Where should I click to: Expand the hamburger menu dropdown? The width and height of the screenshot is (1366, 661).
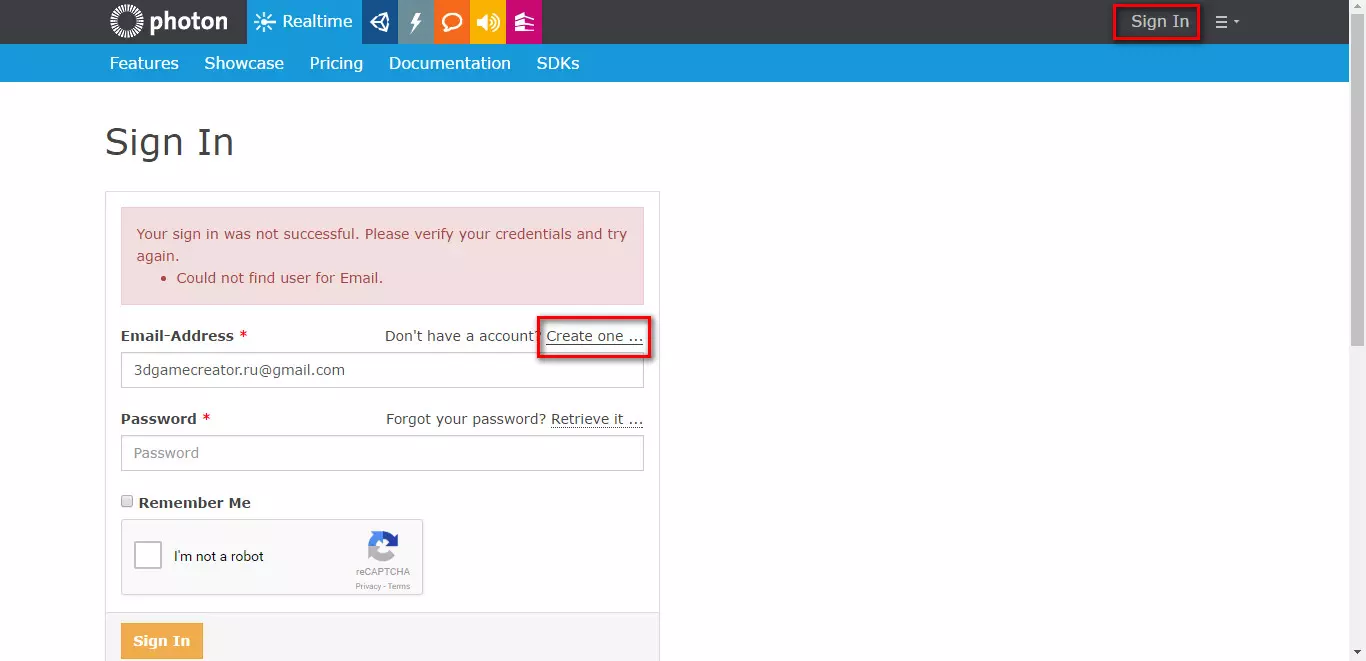(1226, 22)
